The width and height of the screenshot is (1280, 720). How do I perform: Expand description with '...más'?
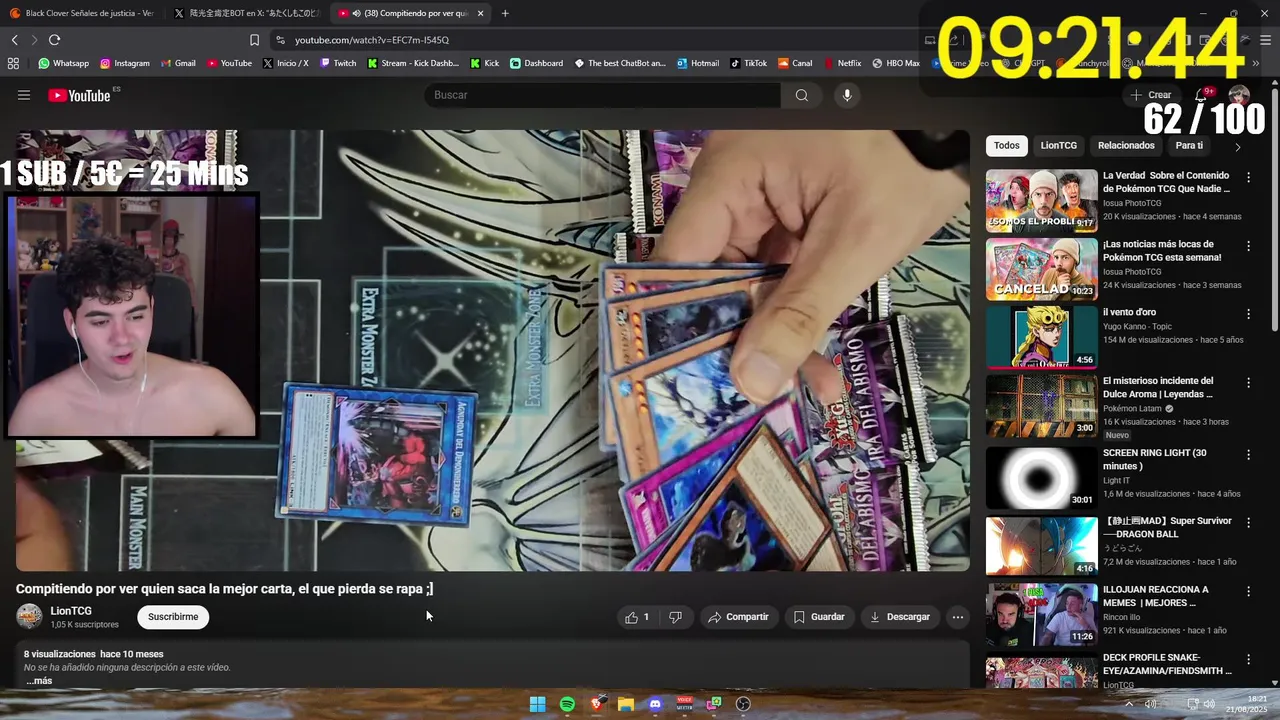tap(39, 681)
